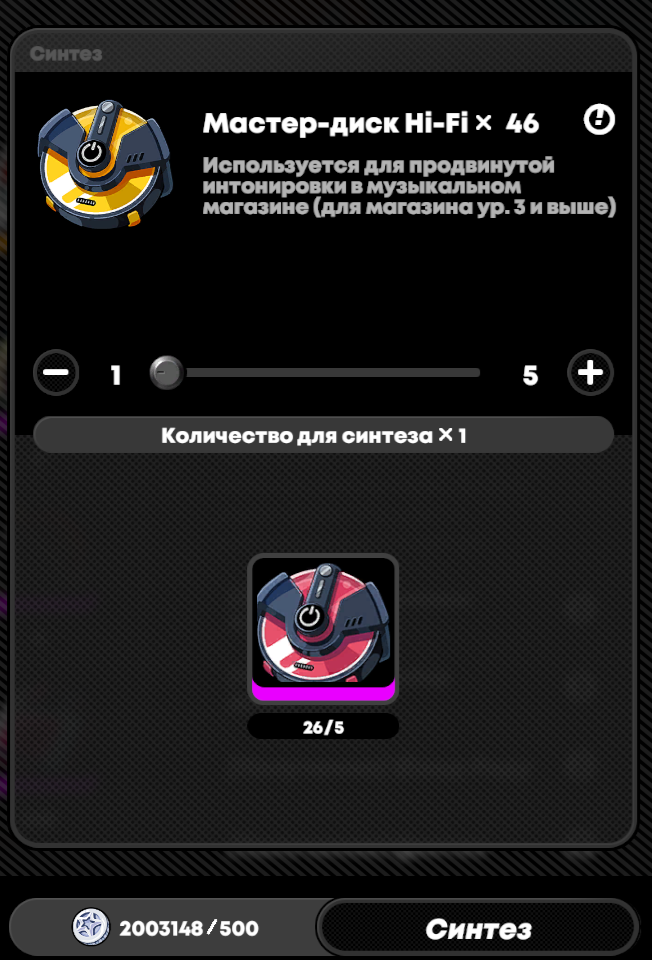Viewport: 652px width, 960px height.
Task: Tap the yellow Hi-Fi master disc icon
Action: (x=105, y=164)
